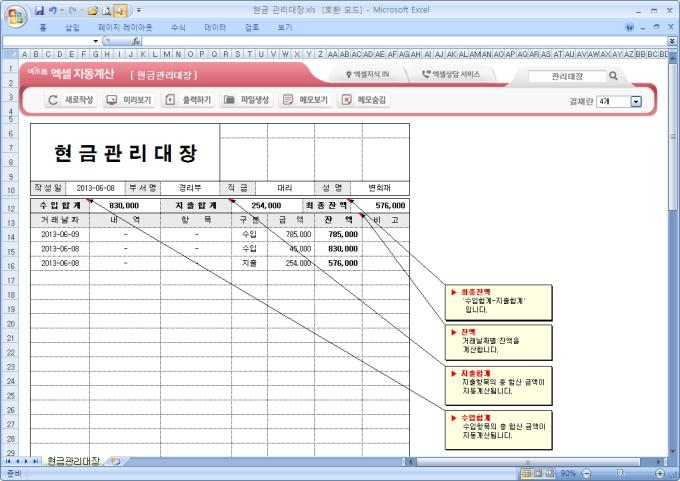Image resolution: width=680 pixels, height=481 pixels.
Task: Zoom in with the plus button
Action: pos(660,473)
